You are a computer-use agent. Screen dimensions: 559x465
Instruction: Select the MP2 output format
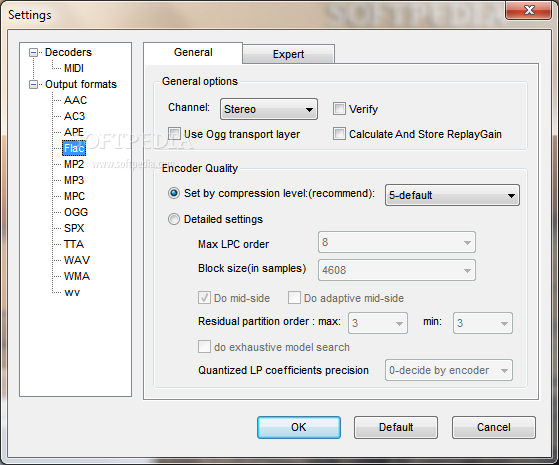click(x=74, y=164)
